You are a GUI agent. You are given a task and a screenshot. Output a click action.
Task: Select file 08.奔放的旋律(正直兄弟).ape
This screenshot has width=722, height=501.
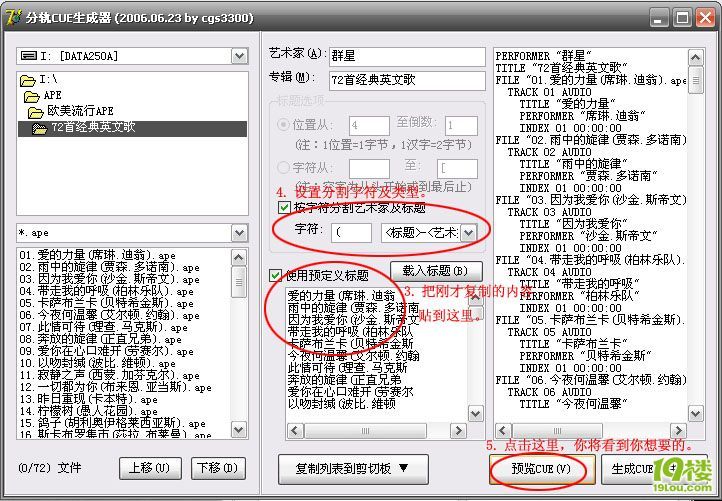(100, 339)
